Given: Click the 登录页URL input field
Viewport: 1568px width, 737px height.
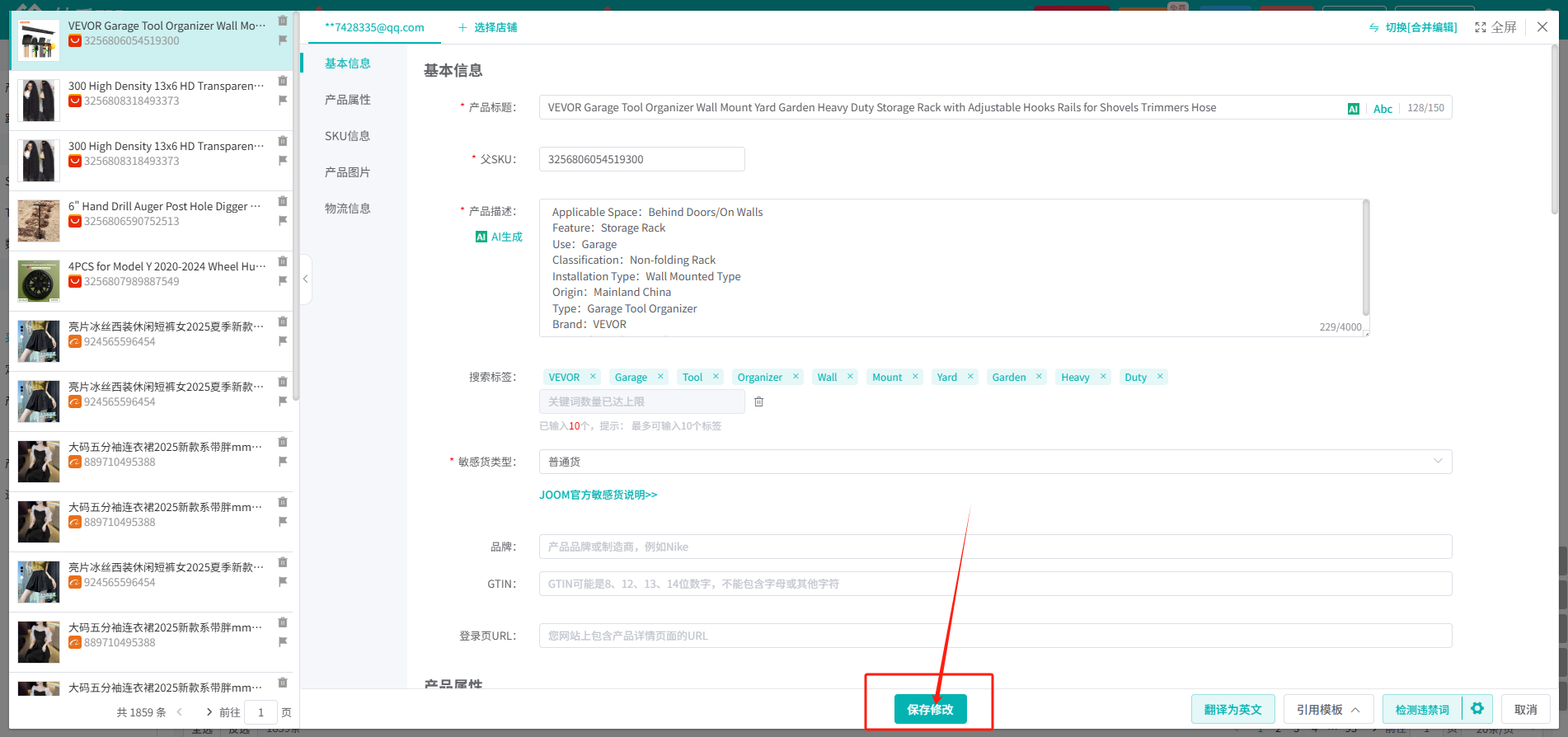Looking at the screenshot, I should pyautogui.click(x=995, y=636).
